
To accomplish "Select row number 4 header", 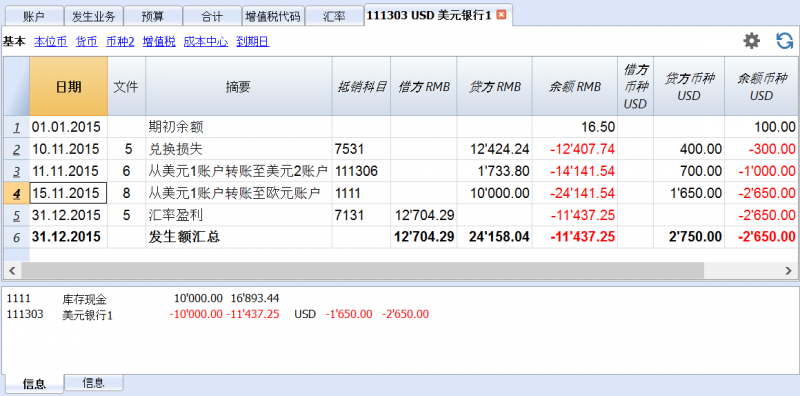I will tap(16, 193).
